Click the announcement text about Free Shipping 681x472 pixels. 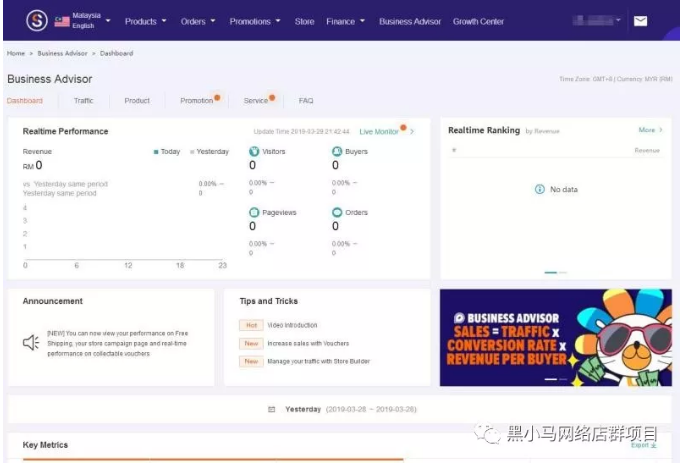(x=117, y=343)
